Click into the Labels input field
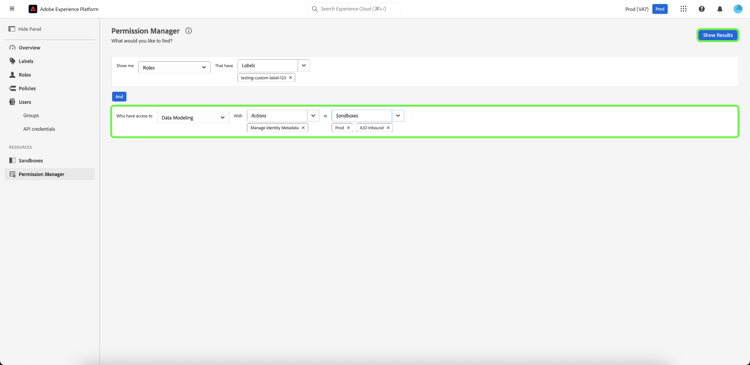This screenshot has width=750, height=365. pyautogui.click(x=267, y=65)
